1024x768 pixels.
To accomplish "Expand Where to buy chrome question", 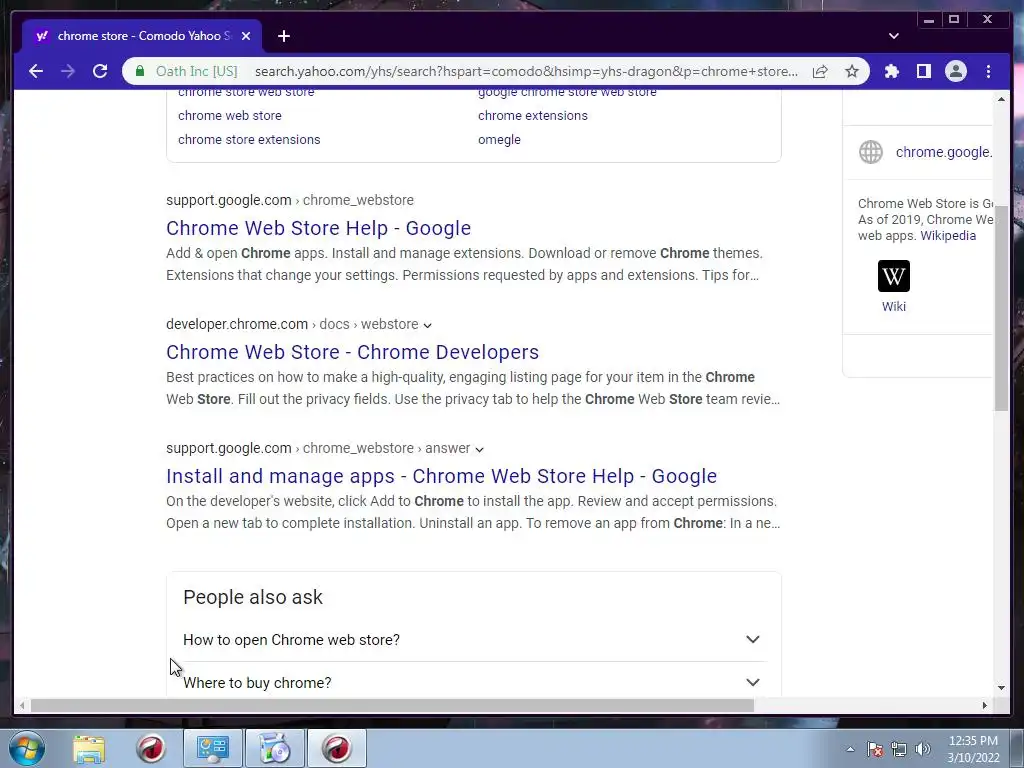I will [472, 682].
